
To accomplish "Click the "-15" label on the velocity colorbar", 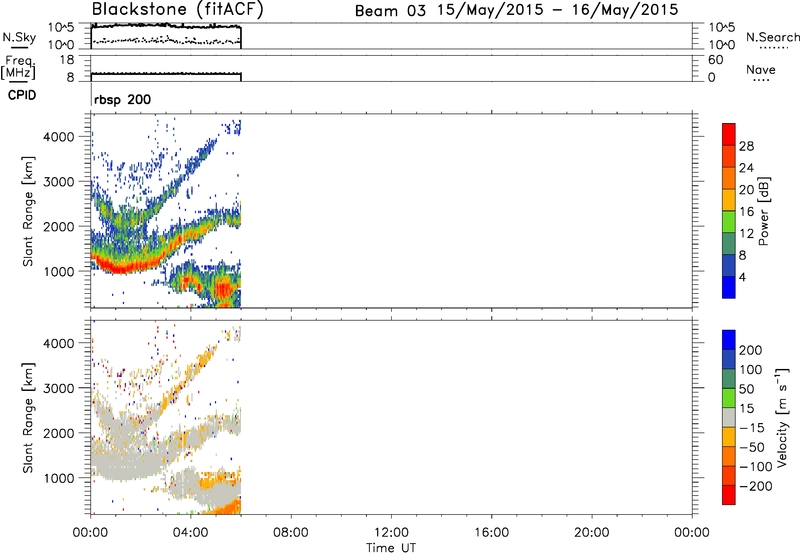I will [751, 428].
